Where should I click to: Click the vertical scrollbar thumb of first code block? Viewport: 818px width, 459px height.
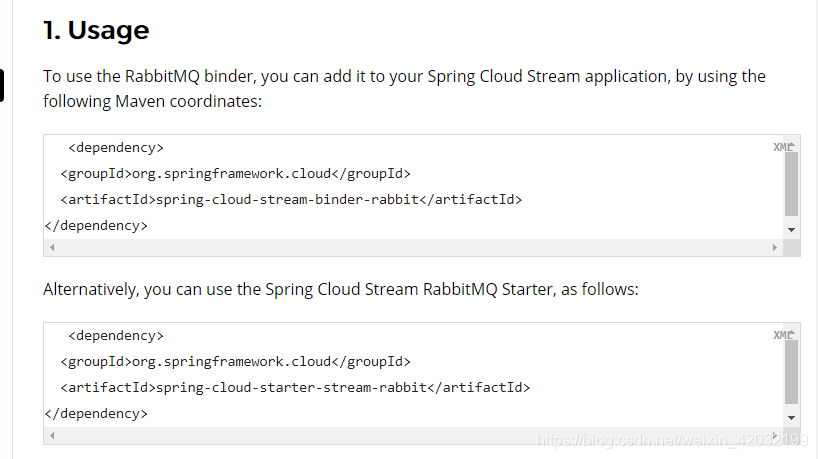791,184
